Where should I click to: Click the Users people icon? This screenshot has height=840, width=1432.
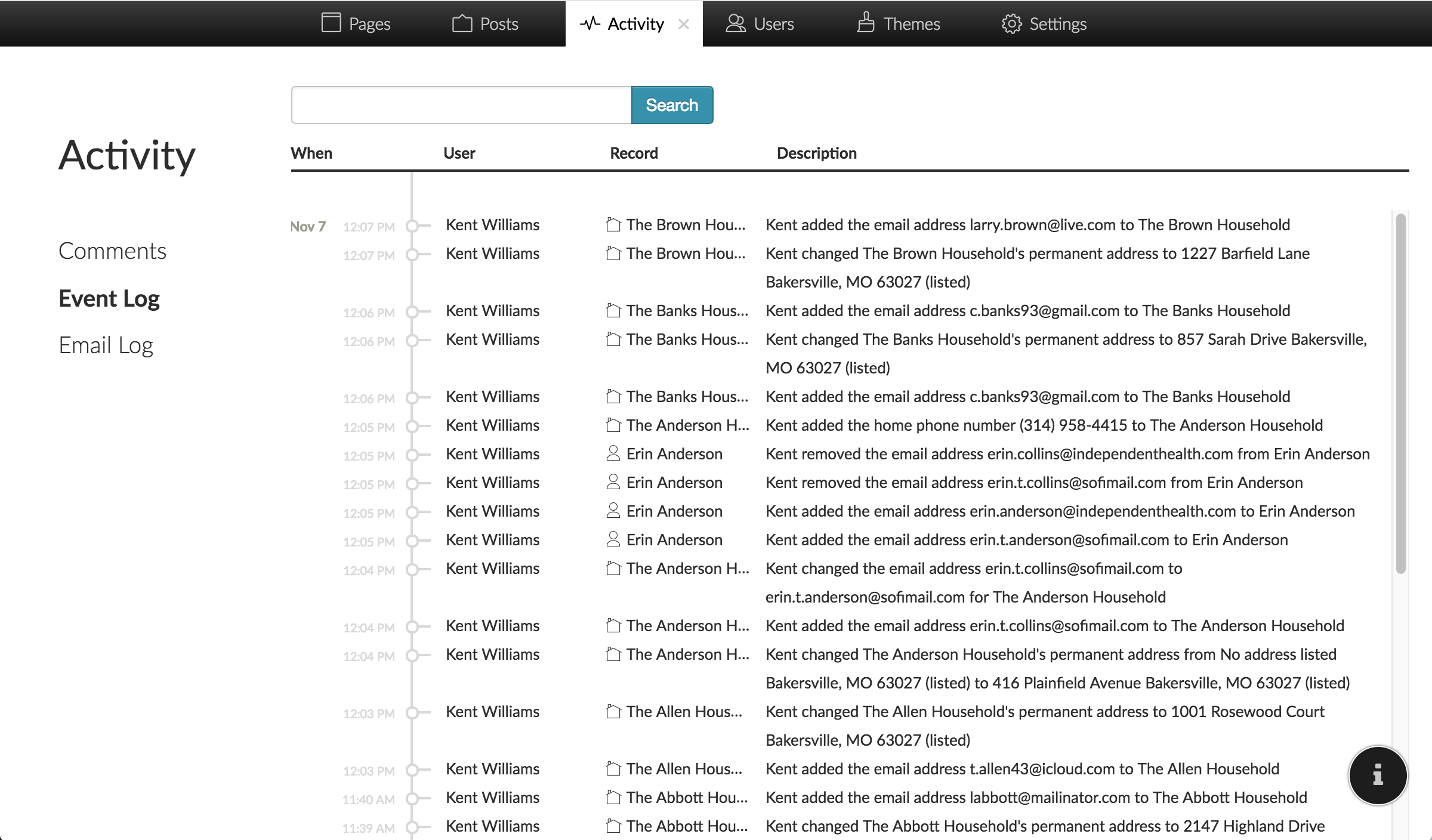[736, 23]
